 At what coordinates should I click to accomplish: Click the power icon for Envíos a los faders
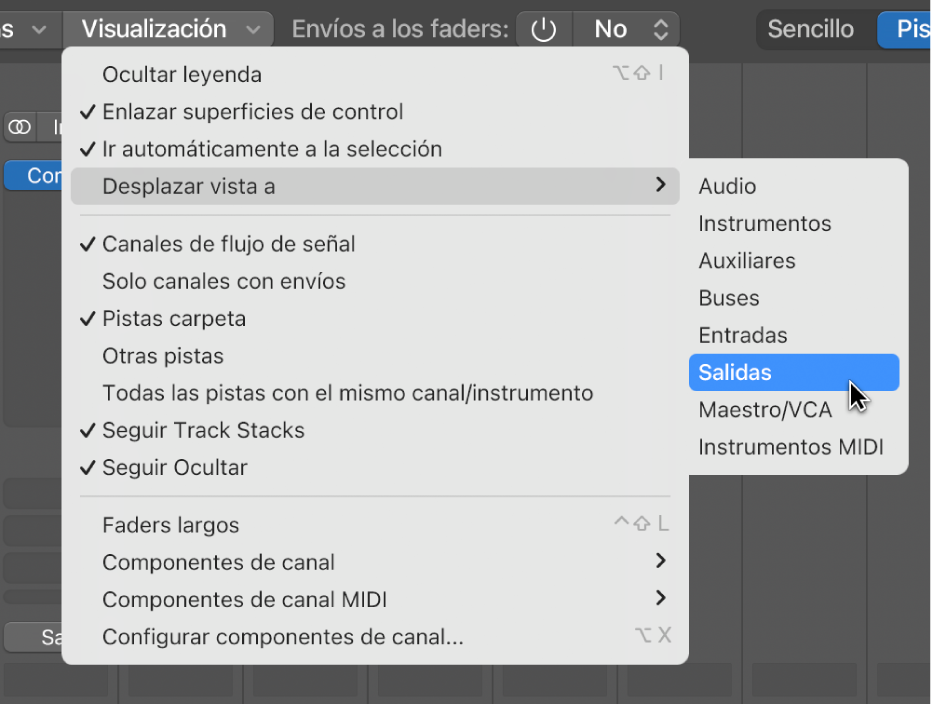(x=543, y=30)
